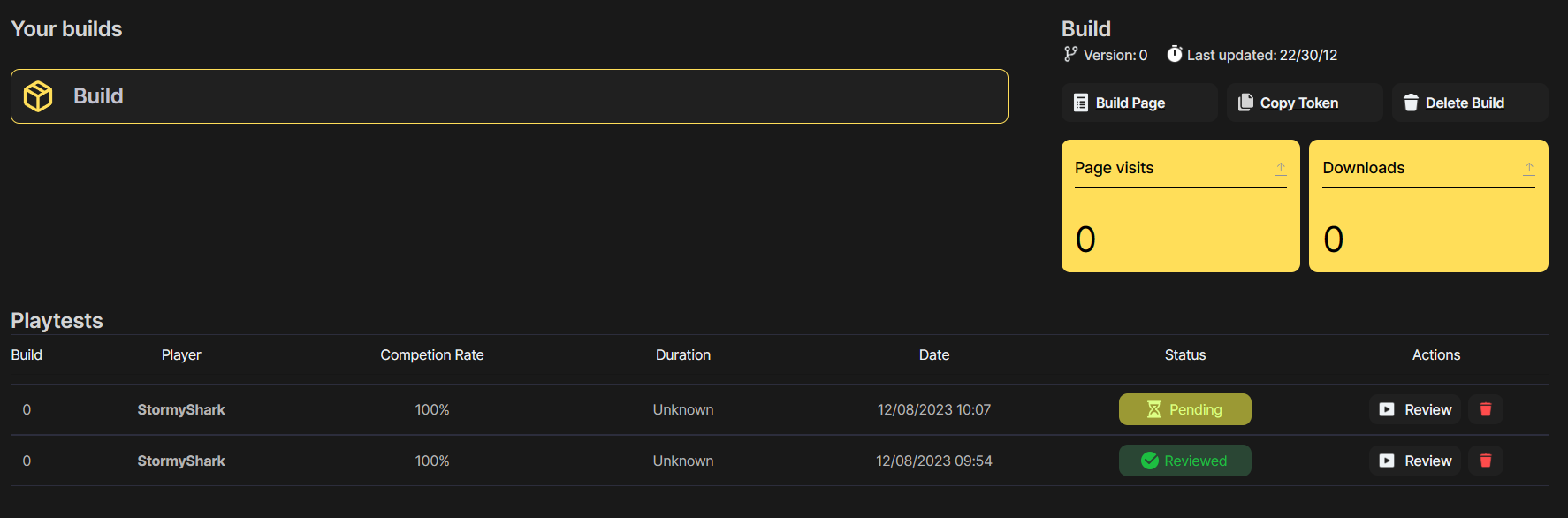Review the 10:07 pending playtest

click(x=1415, y=409)
